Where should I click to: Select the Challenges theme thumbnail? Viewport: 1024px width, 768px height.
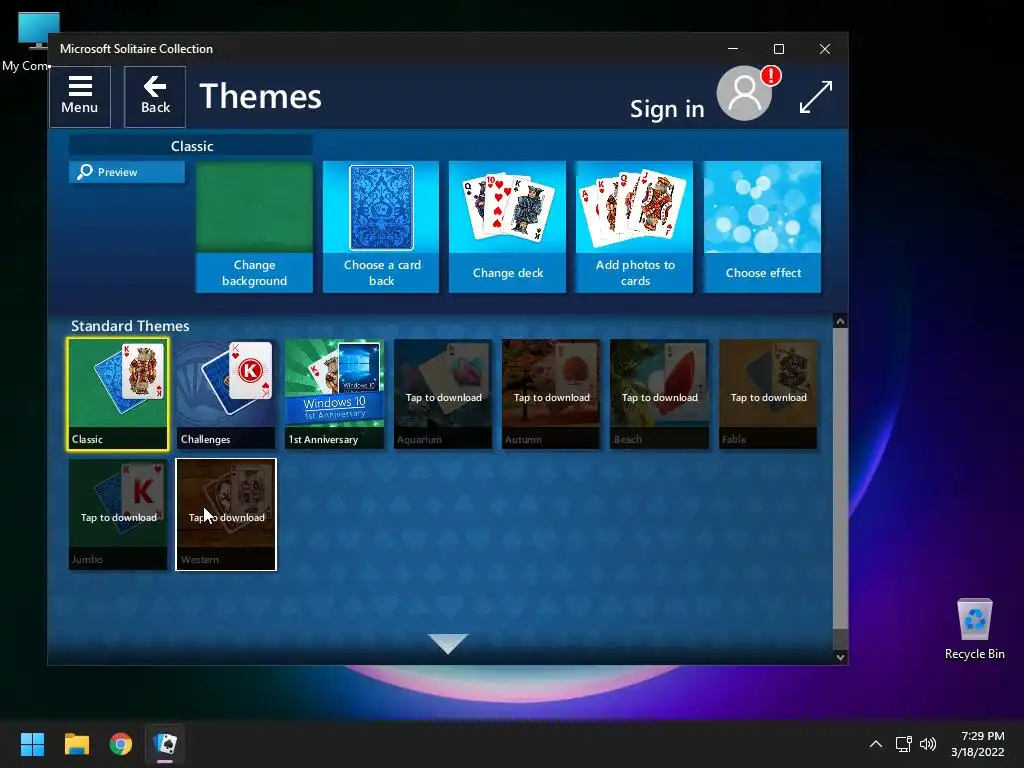[x=226, y=394]
